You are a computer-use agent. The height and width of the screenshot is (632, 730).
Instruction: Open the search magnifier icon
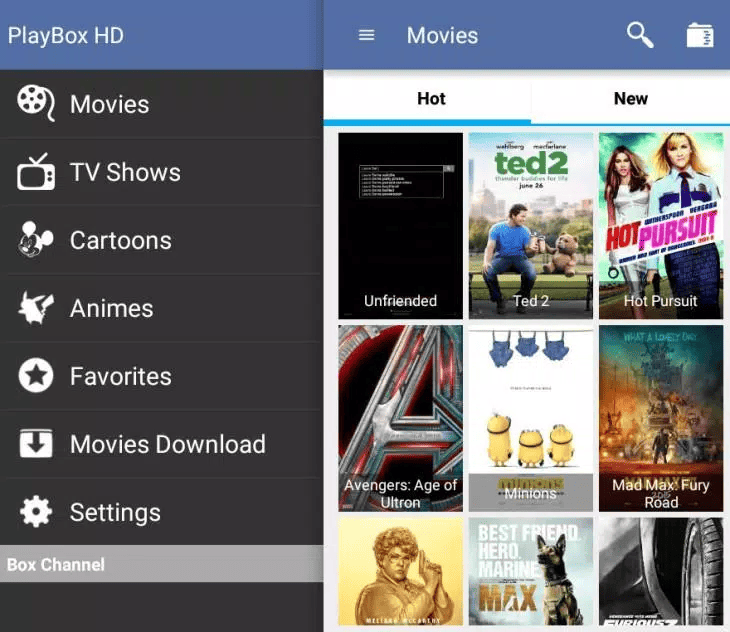640,34
